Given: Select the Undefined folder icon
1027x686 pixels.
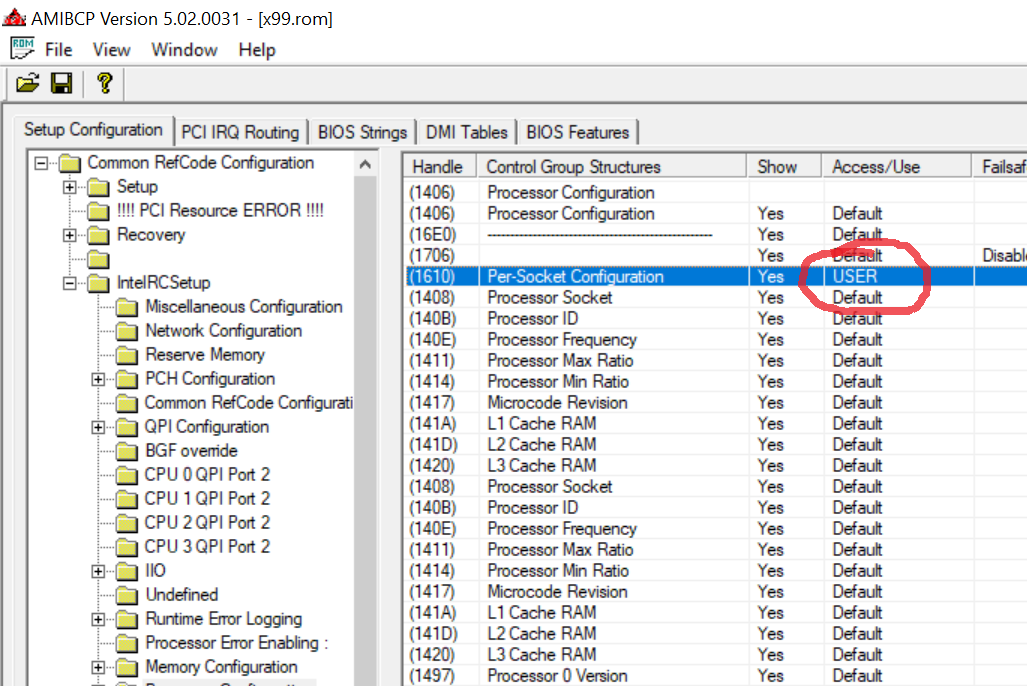Looking at the screenshot, I should (126, 595).
